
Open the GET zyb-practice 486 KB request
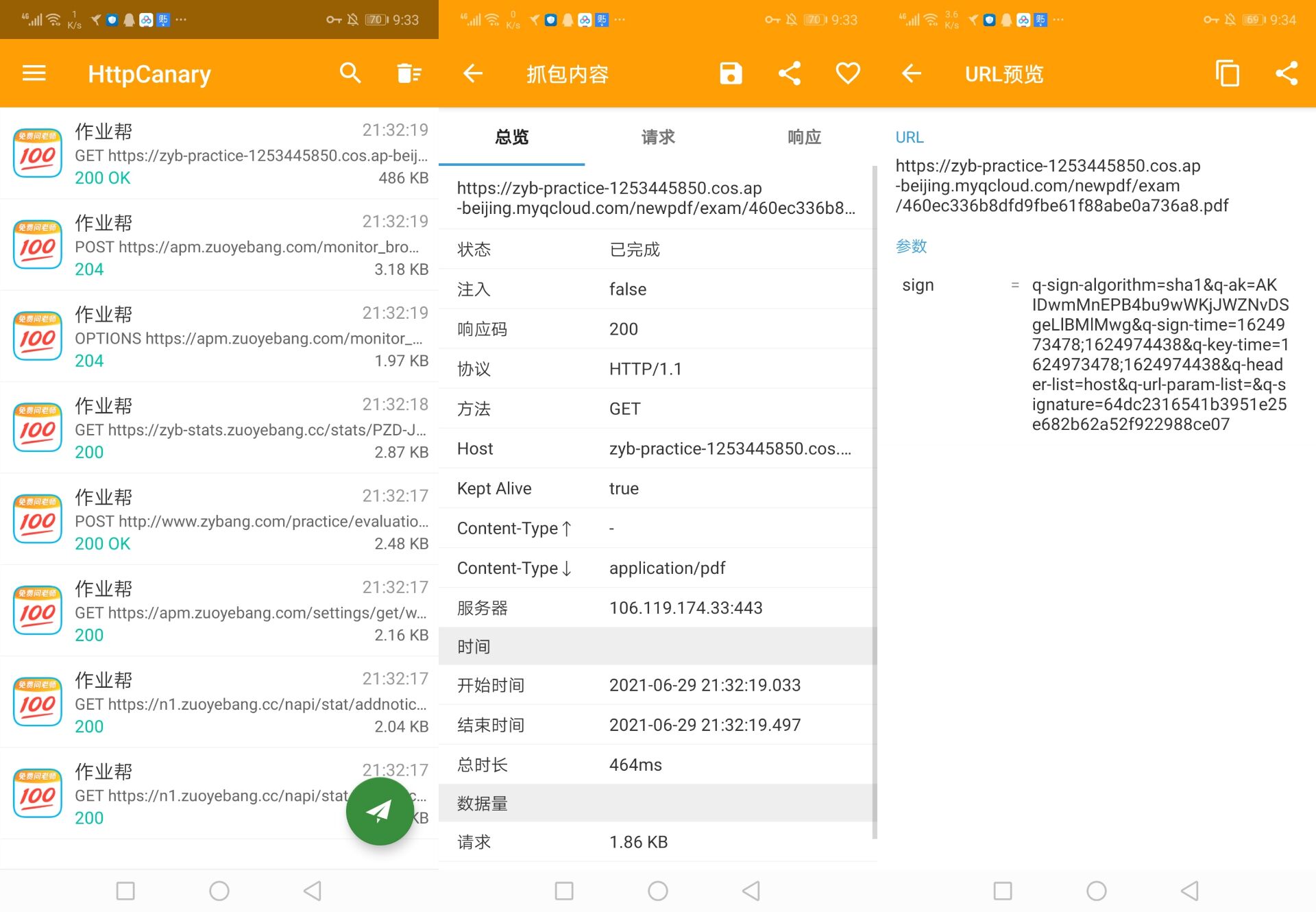tap(219, 154)
